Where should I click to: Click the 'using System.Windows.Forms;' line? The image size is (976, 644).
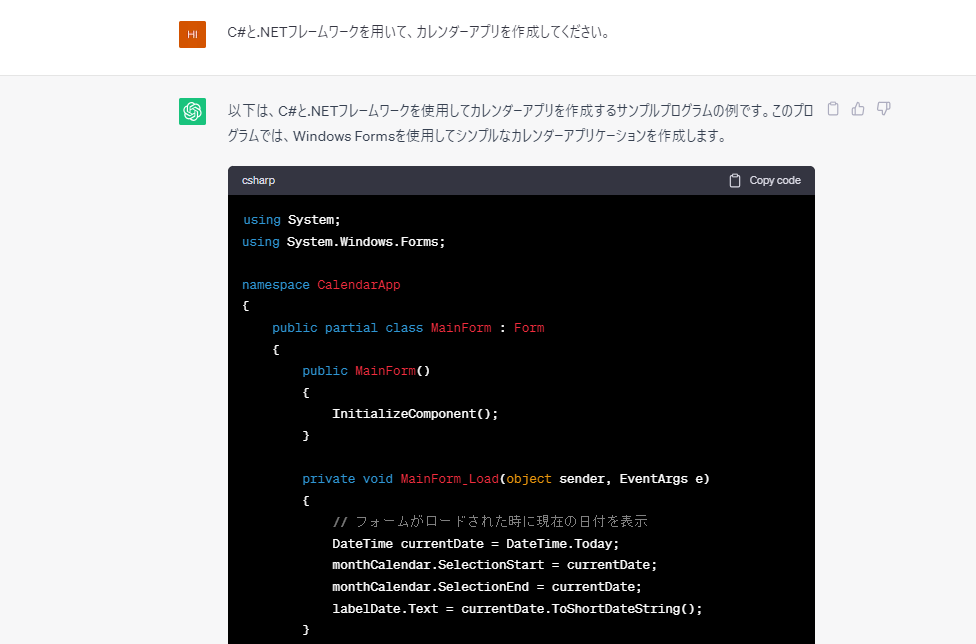(x=343, y=242)
